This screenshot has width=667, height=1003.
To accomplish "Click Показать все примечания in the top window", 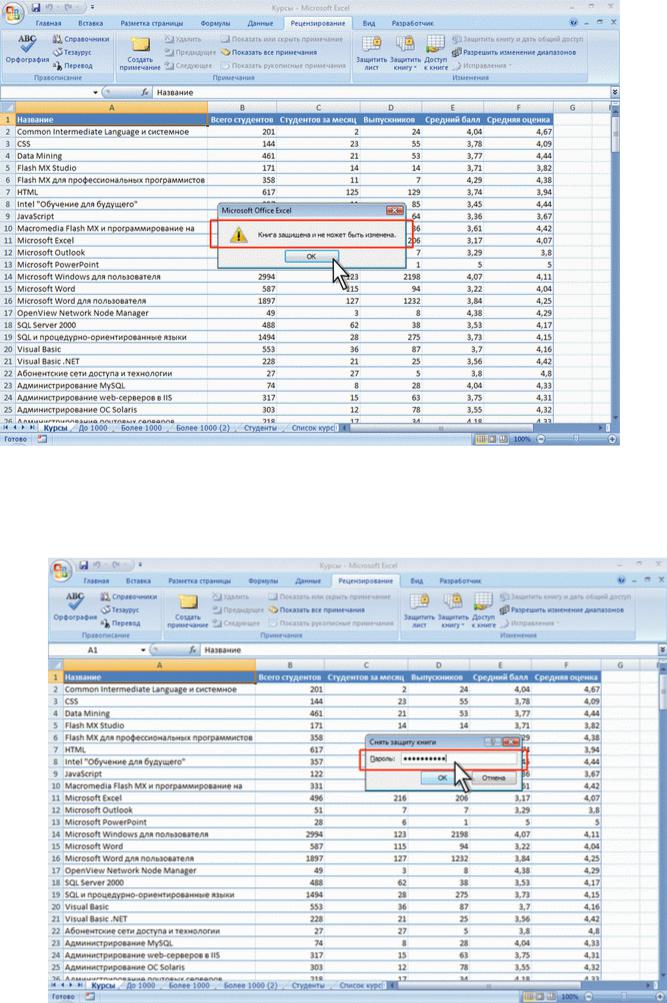I will pyautogui.click(x=269, y=52).
